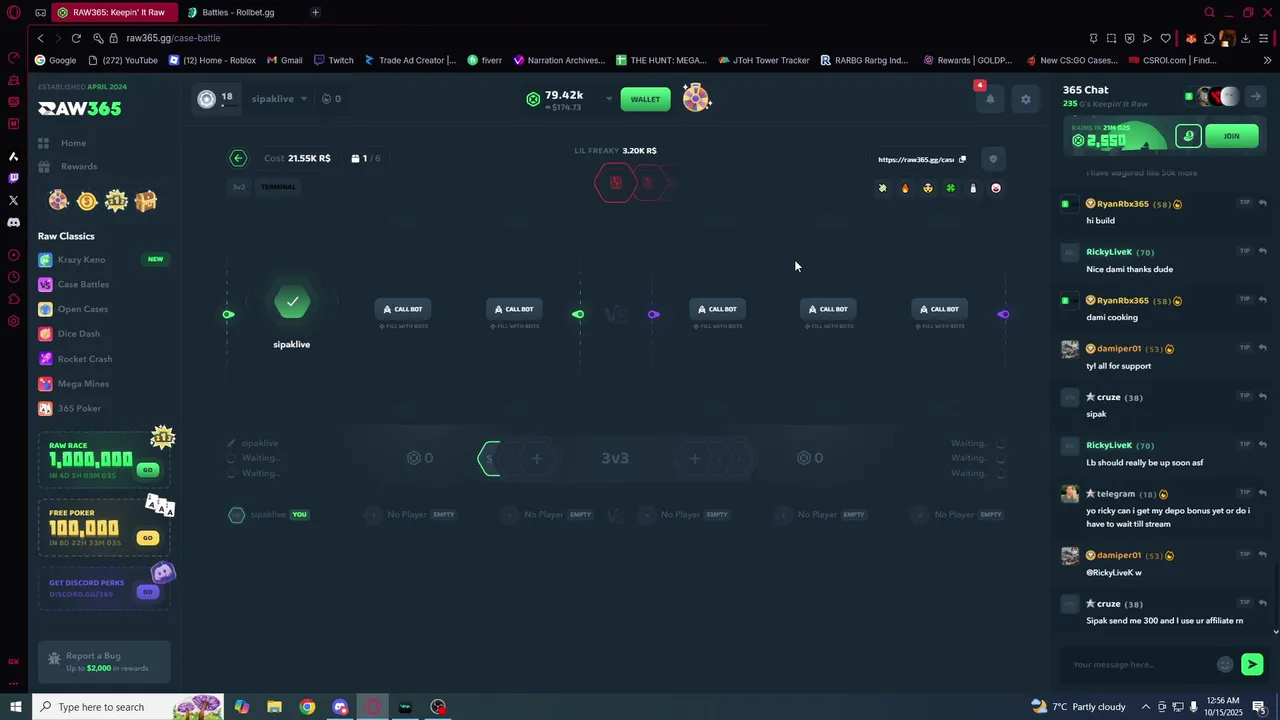
Task: Open the gold coin reward icon
Action: tap(87, 201)
